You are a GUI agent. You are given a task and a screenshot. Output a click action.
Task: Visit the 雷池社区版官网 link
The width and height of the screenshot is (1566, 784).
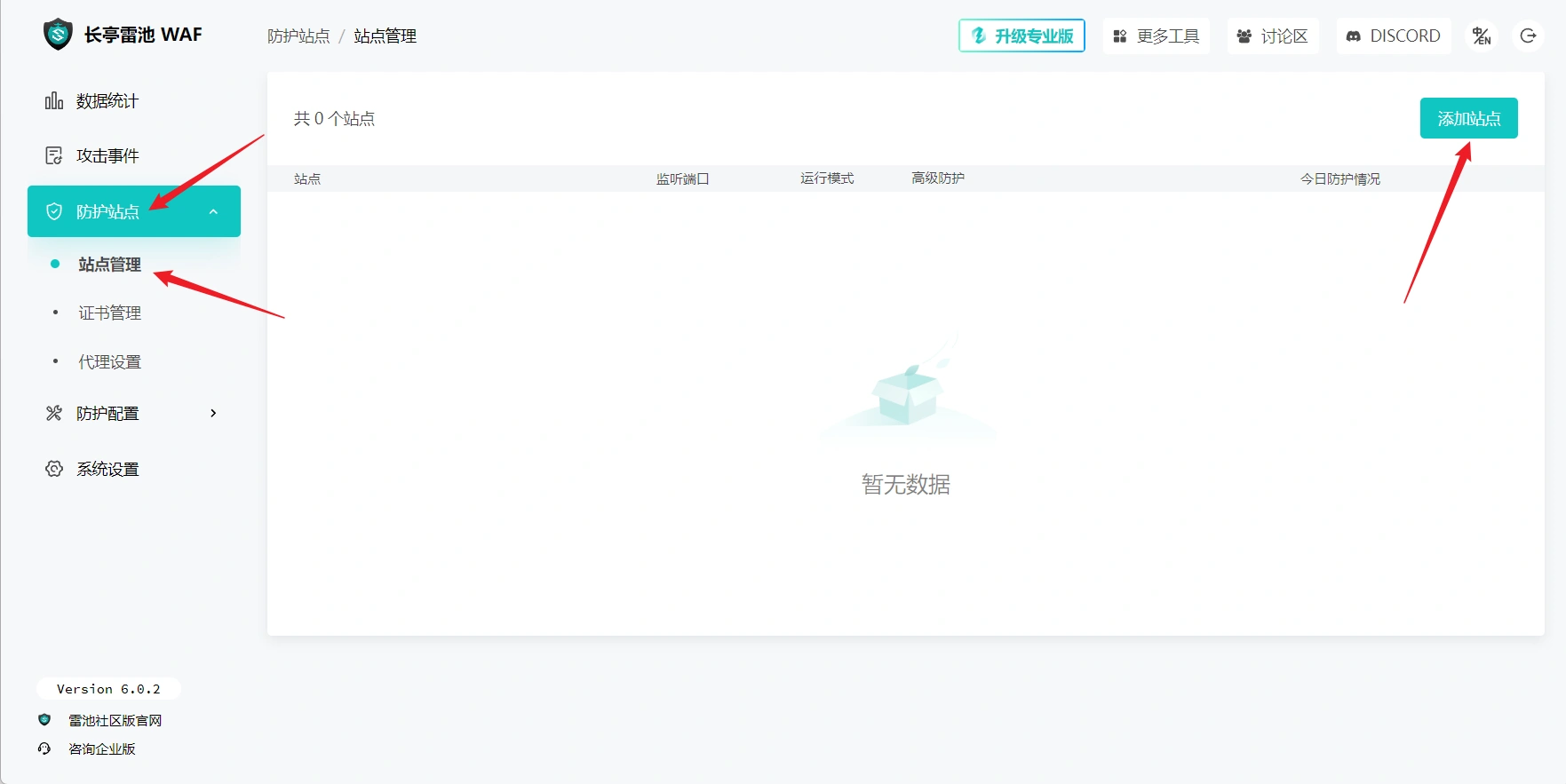[115, 720]
